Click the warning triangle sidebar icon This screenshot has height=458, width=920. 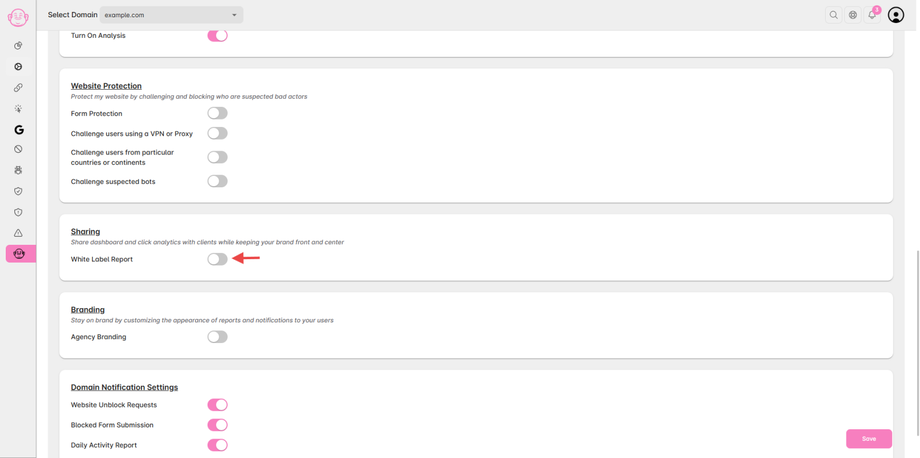pos(18,233)
